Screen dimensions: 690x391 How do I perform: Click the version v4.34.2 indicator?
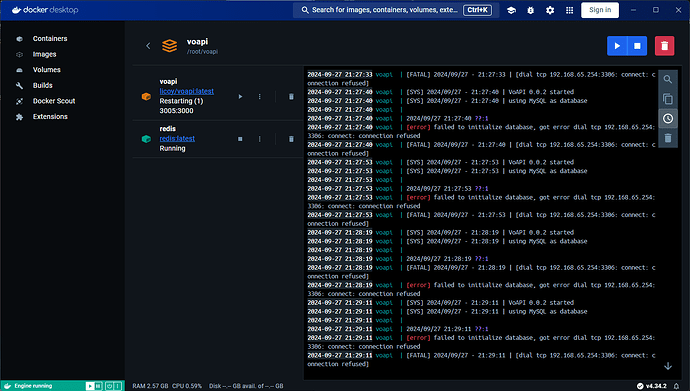tap(652, 386)
